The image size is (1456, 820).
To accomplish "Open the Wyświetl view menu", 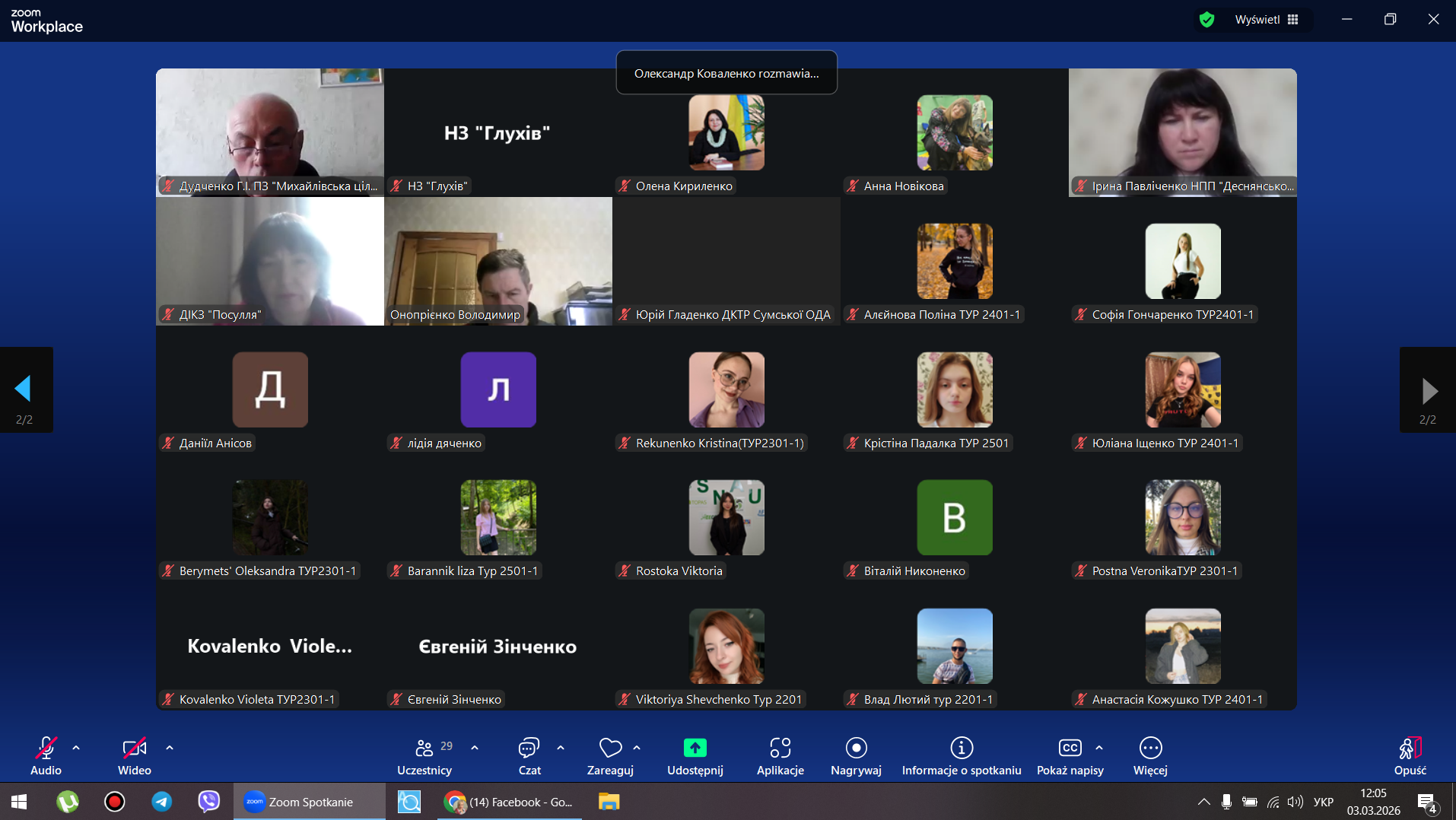I will [1266, 20].
